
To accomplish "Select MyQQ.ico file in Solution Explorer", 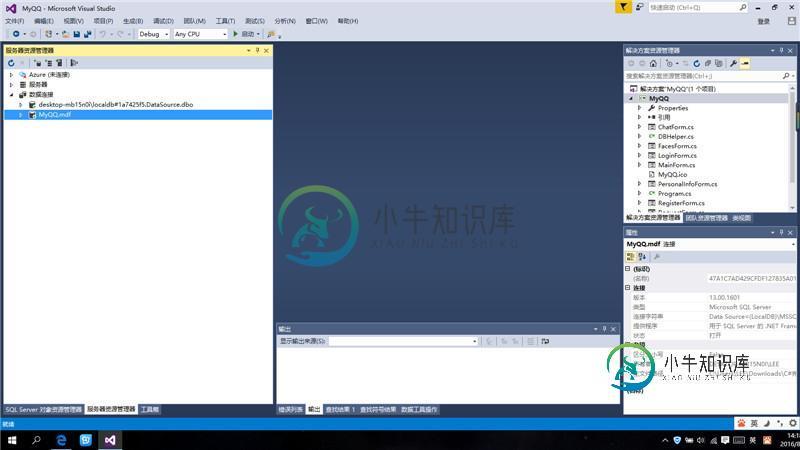I will tap(672, 174).
